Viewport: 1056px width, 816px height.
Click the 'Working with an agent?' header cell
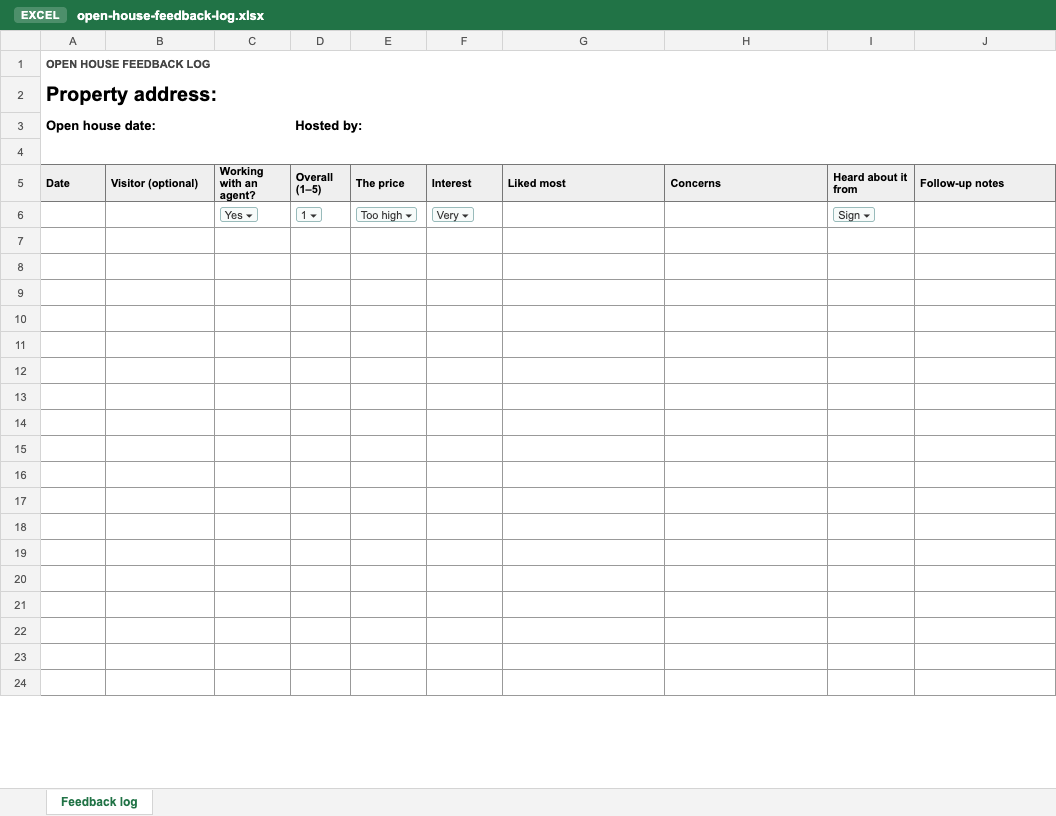[x=252, y=183]
